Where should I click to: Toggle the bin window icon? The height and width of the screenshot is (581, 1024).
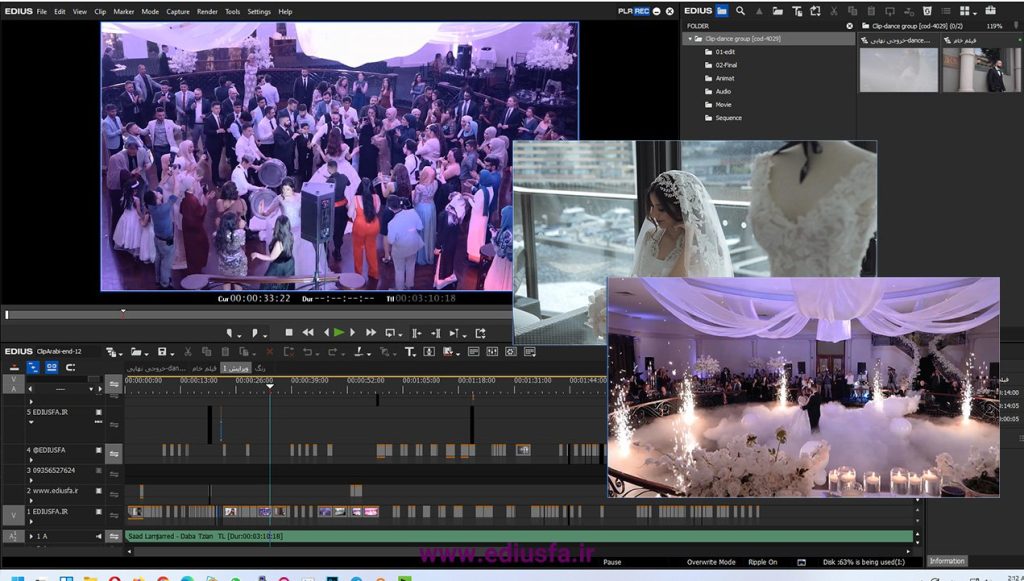coord(473,351)
